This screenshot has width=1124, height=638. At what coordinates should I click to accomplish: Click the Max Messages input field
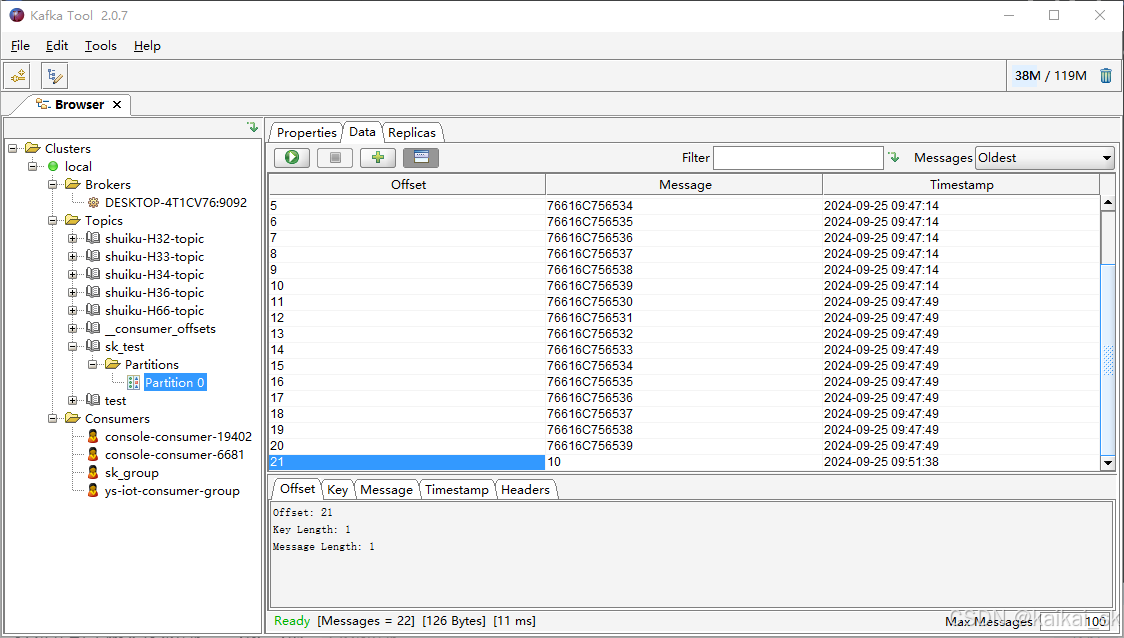[1077, 622]
